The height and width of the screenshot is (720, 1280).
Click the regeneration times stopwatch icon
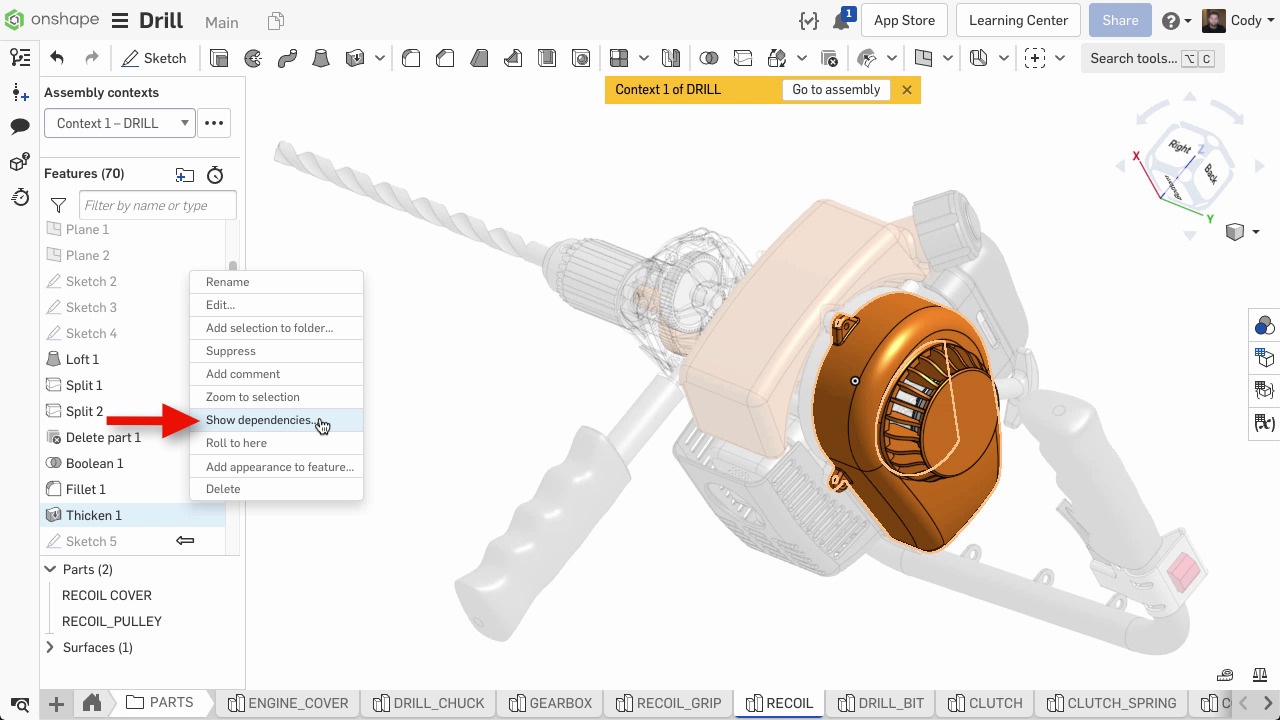point(215,175)
